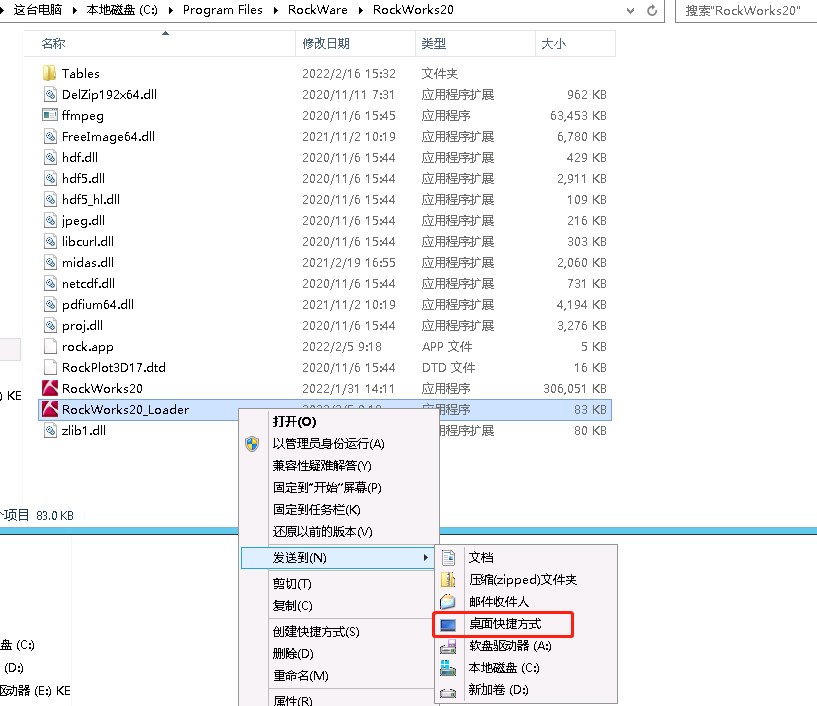Select 以管理员身份运行(A) menu entry

tap(328, 444)
